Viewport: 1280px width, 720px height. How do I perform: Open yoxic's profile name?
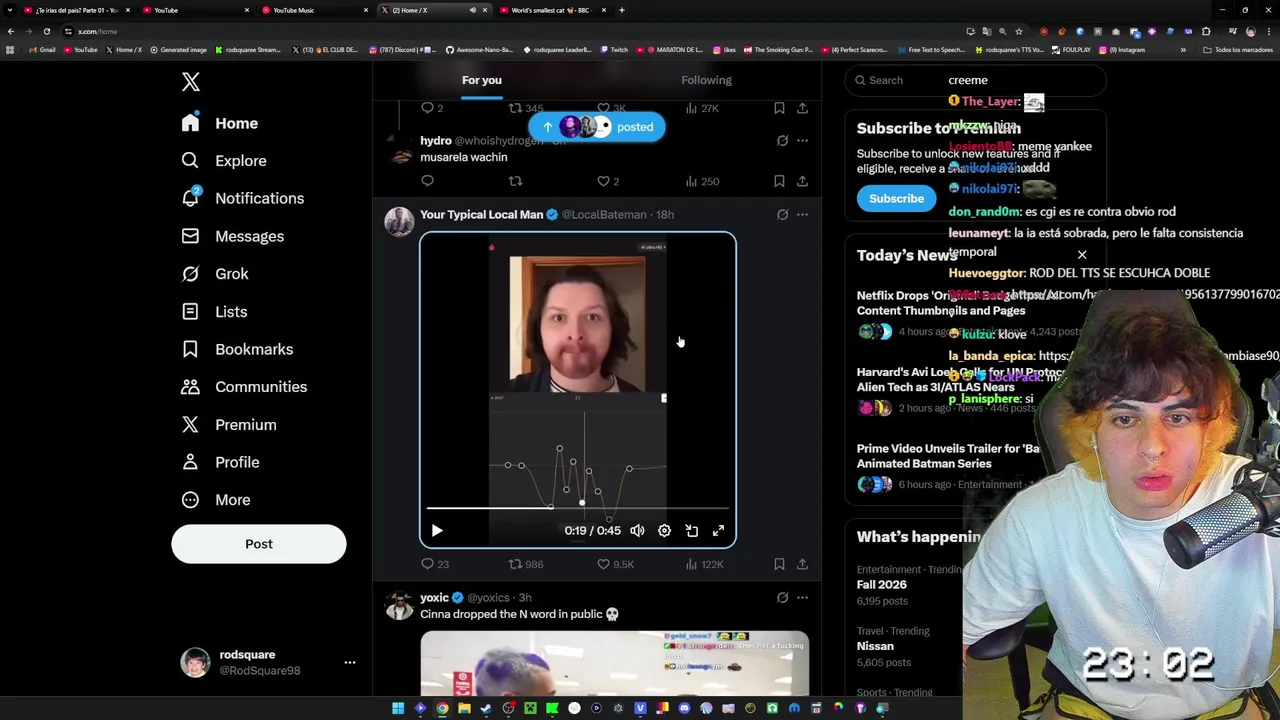[x=434, y=598]
